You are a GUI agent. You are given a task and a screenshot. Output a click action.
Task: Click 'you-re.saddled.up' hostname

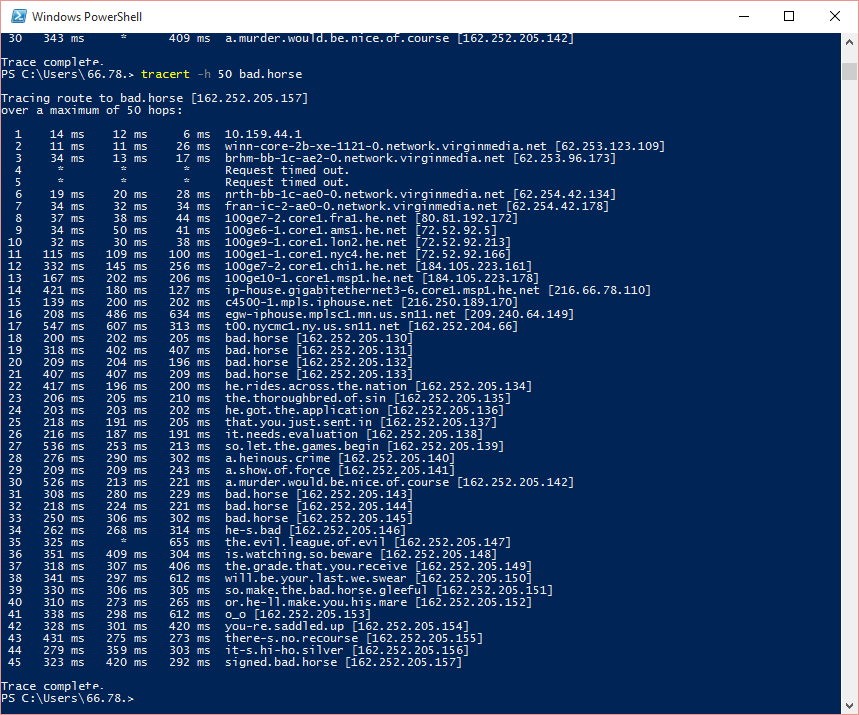[x=284, y=628]
